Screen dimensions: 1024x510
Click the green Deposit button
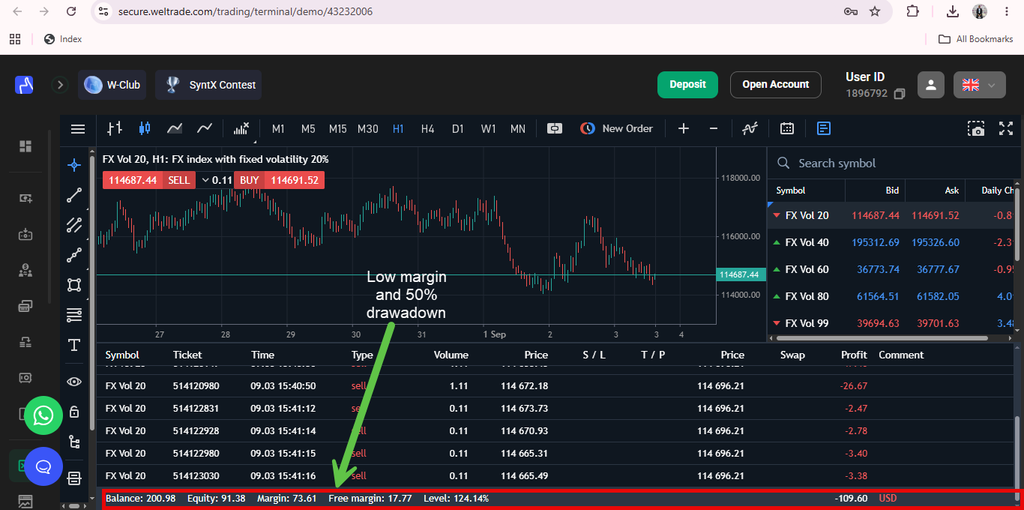pyautogui.click(x=688, y=85)
